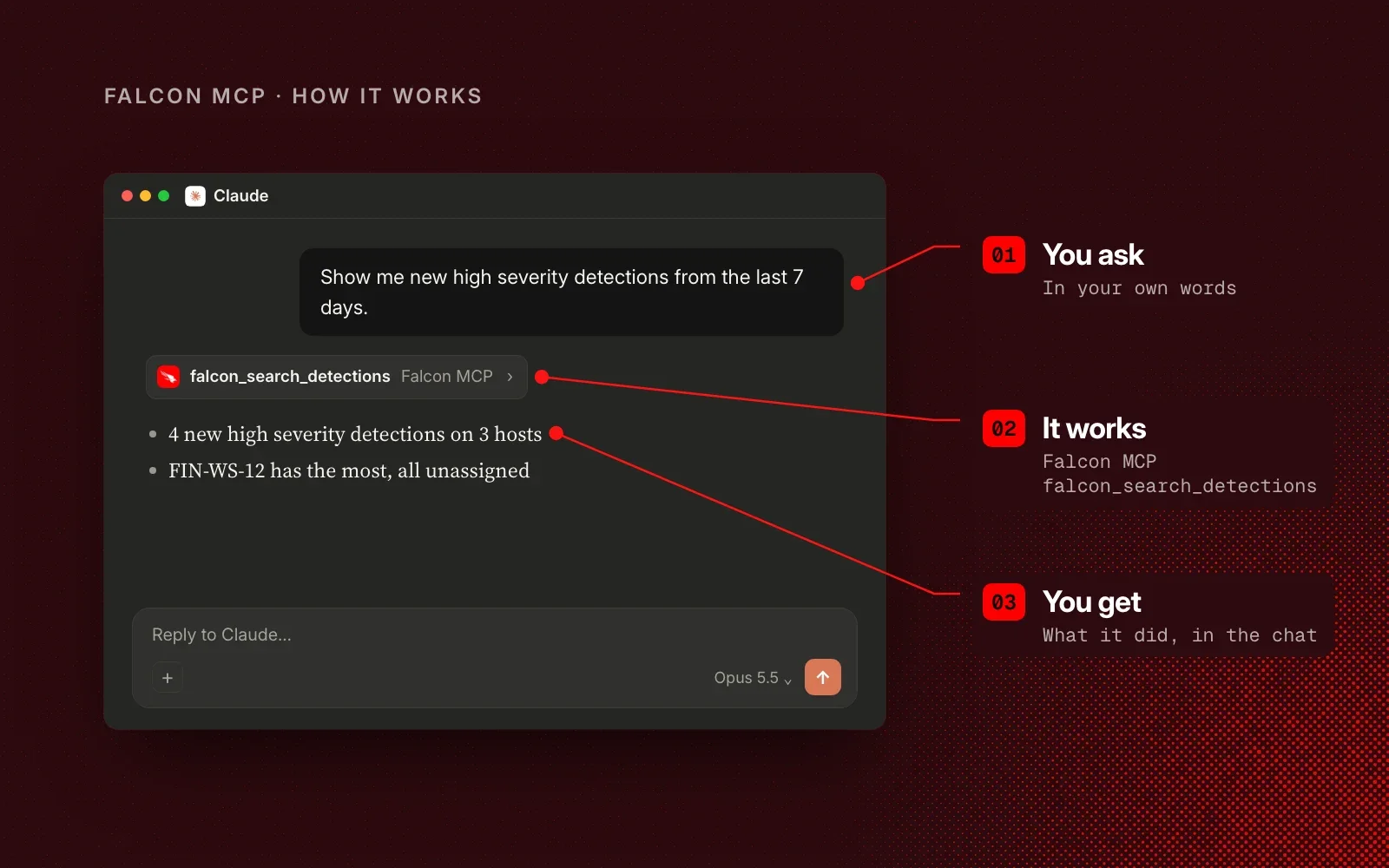Image resolution: width=1389 pixels, height=868 pixels.
Task: Open the Opus 5.5 model dropdown
Action: click(753, 678)
